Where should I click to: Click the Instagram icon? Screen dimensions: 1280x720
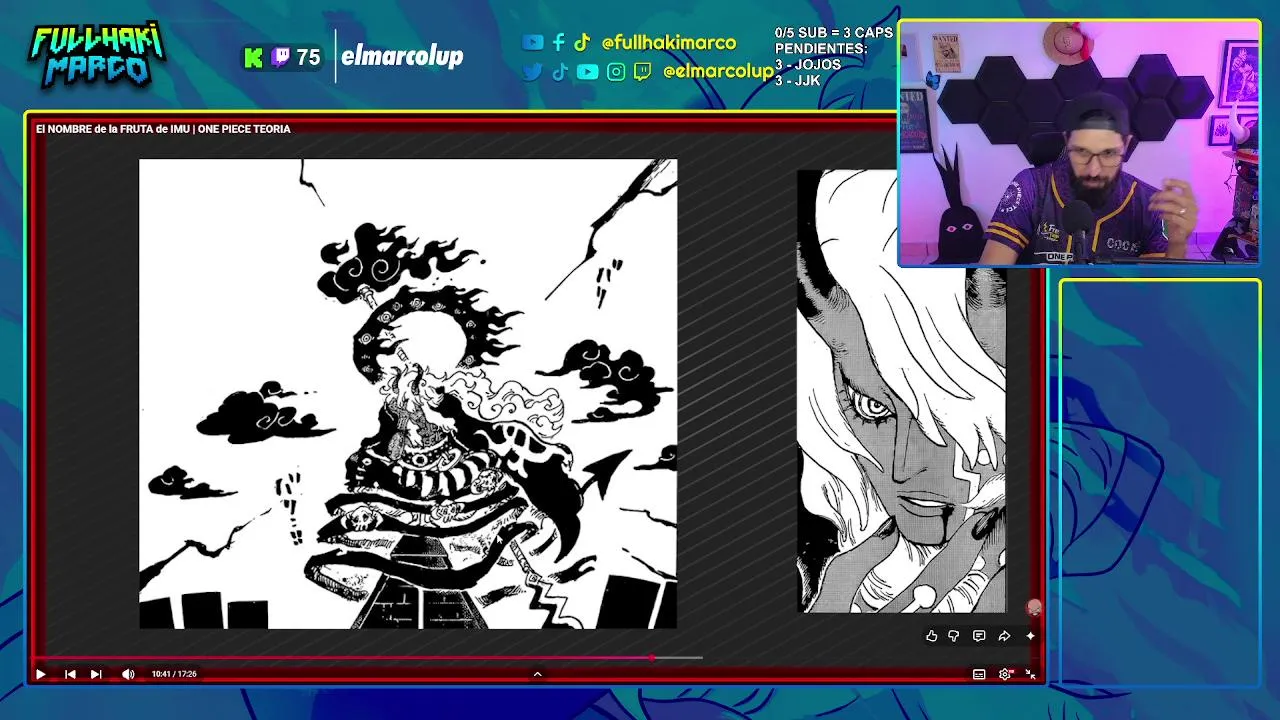616,72
